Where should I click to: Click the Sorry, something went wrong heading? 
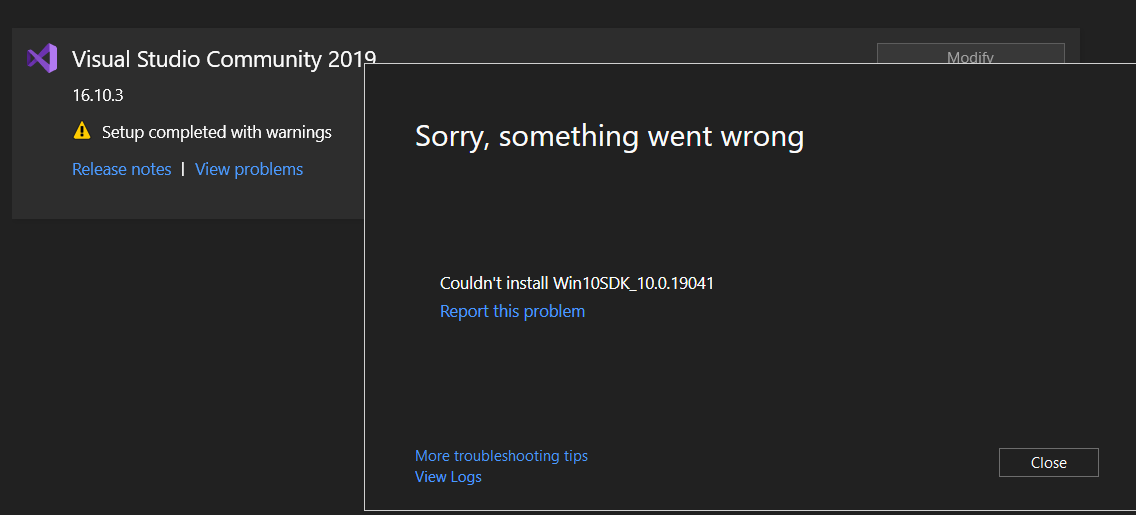[609, 135]
